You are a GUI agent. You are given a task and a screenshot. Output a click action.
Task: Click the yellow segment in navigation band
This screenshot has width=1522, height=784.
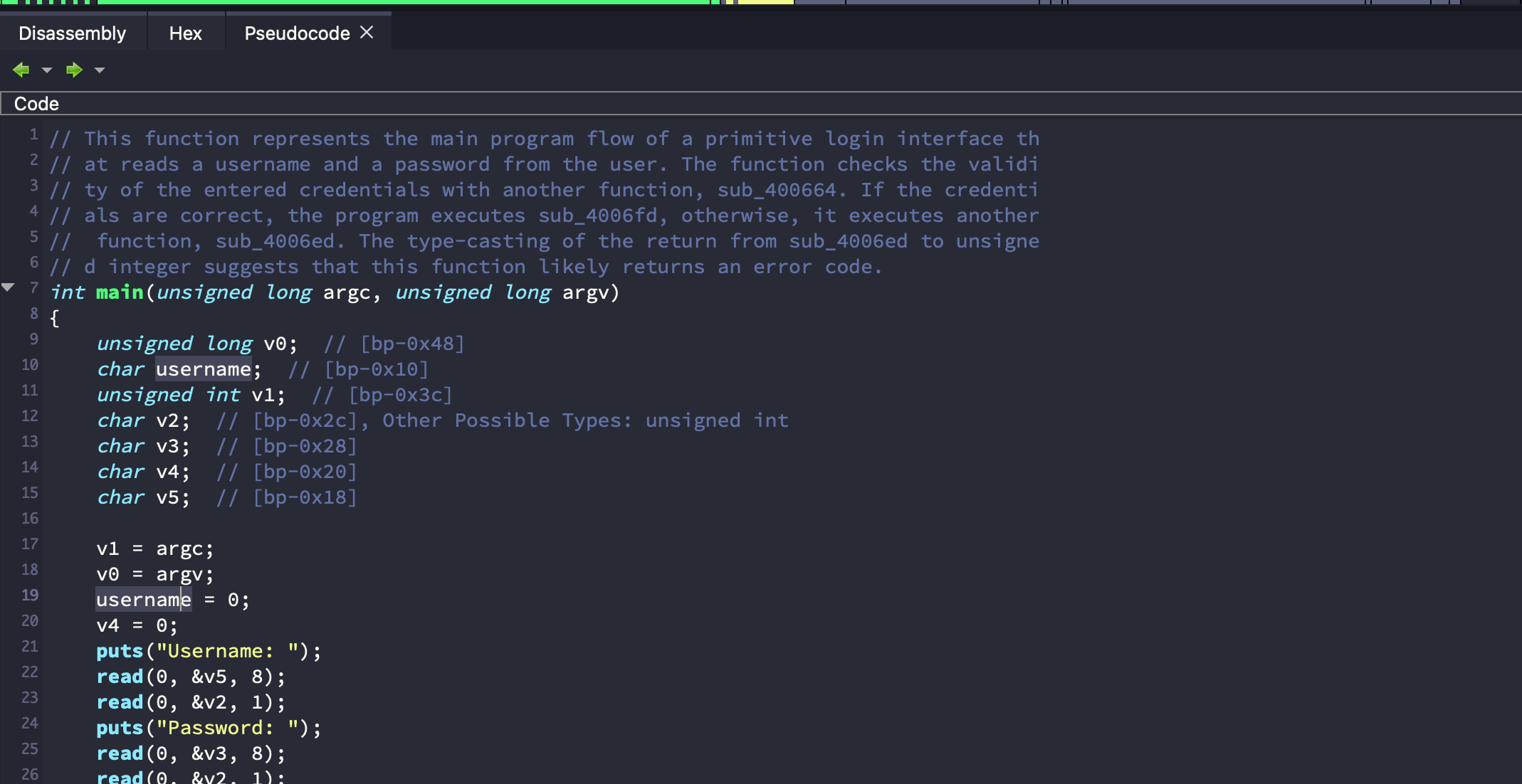(x=765, y=2)
